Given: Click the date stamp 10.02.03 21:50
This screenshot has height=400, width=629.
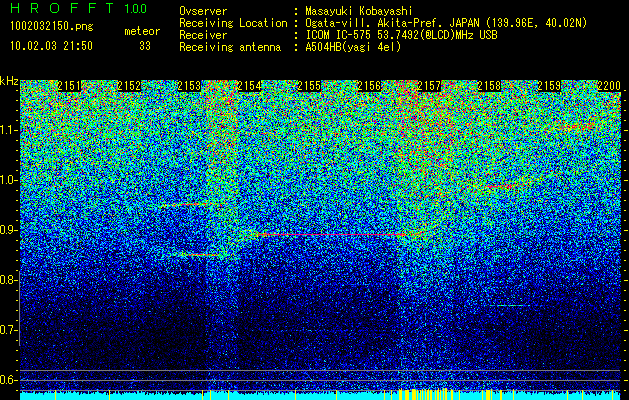Looking at the screenshot, I should tap(51, 46).
